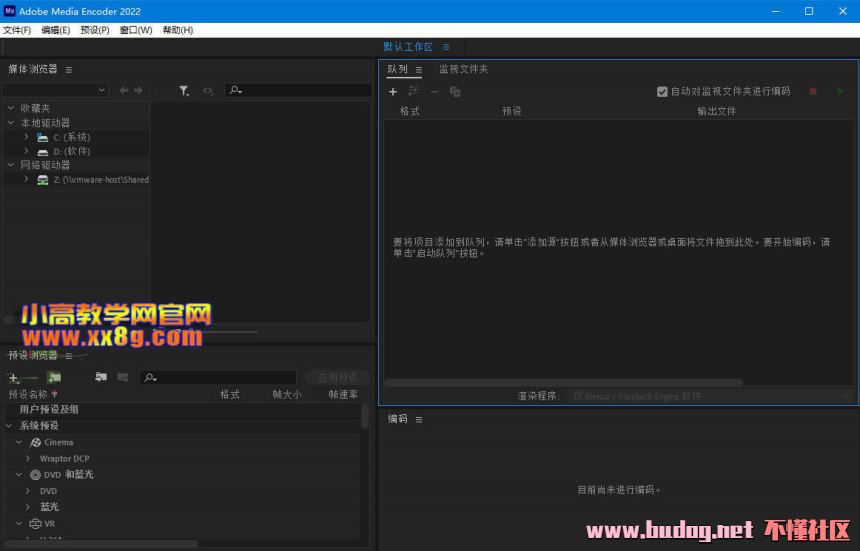
Task: Expand the 蓝光 presets subgroup
Action: pos(28,507)
